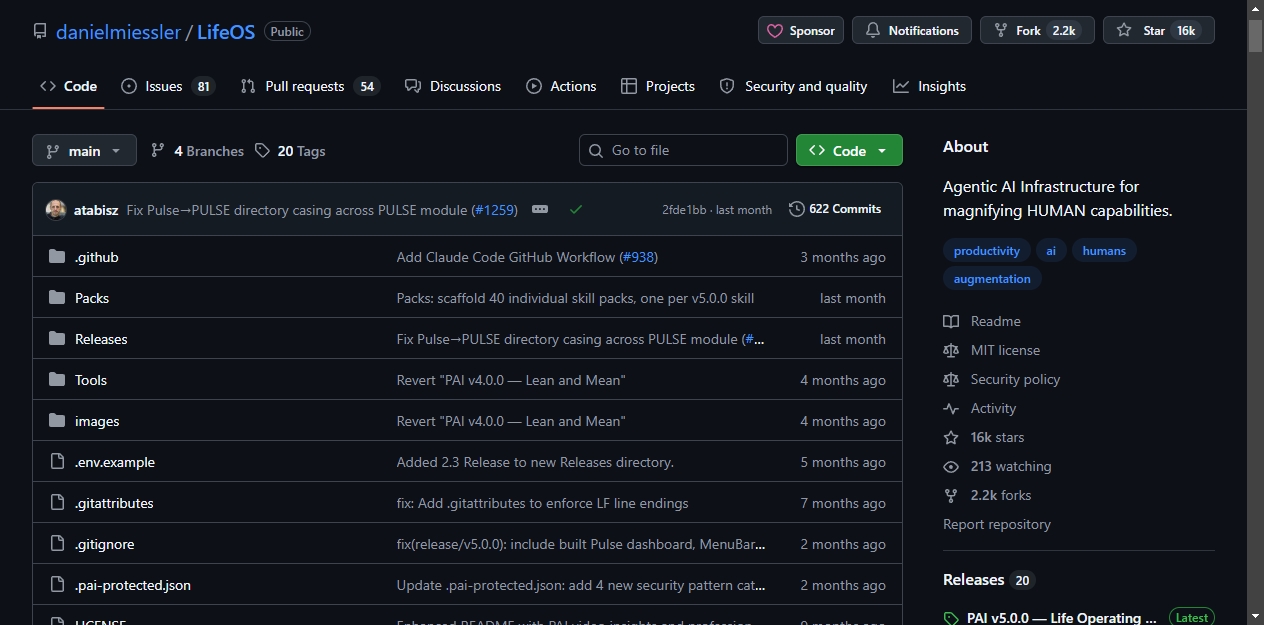Open commit 'Add Claude Code GitHub Workflow'
This screenshot has height=625, width=1264.
point(506,257)
